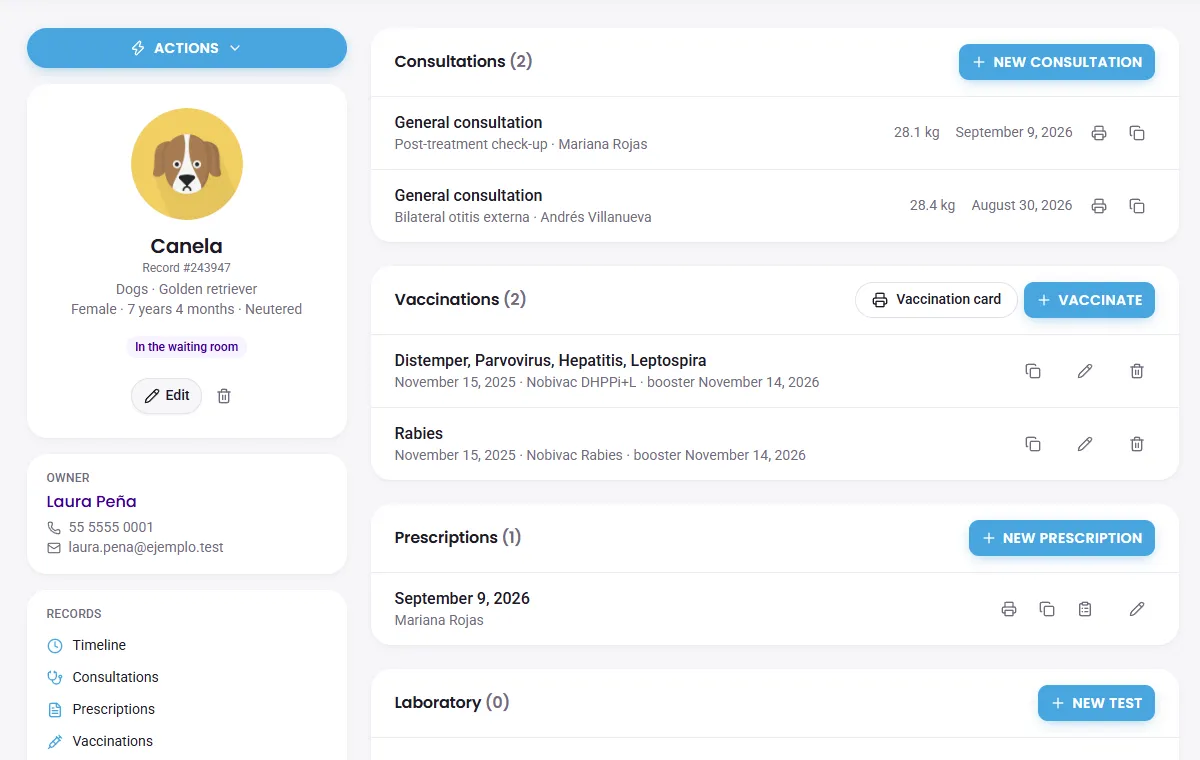Image resolution: width=1200 pixels, height=760 pixels.
Task: Edit the Distemper, Parvovirus vaccination
Action: [x=1085, y=371]
